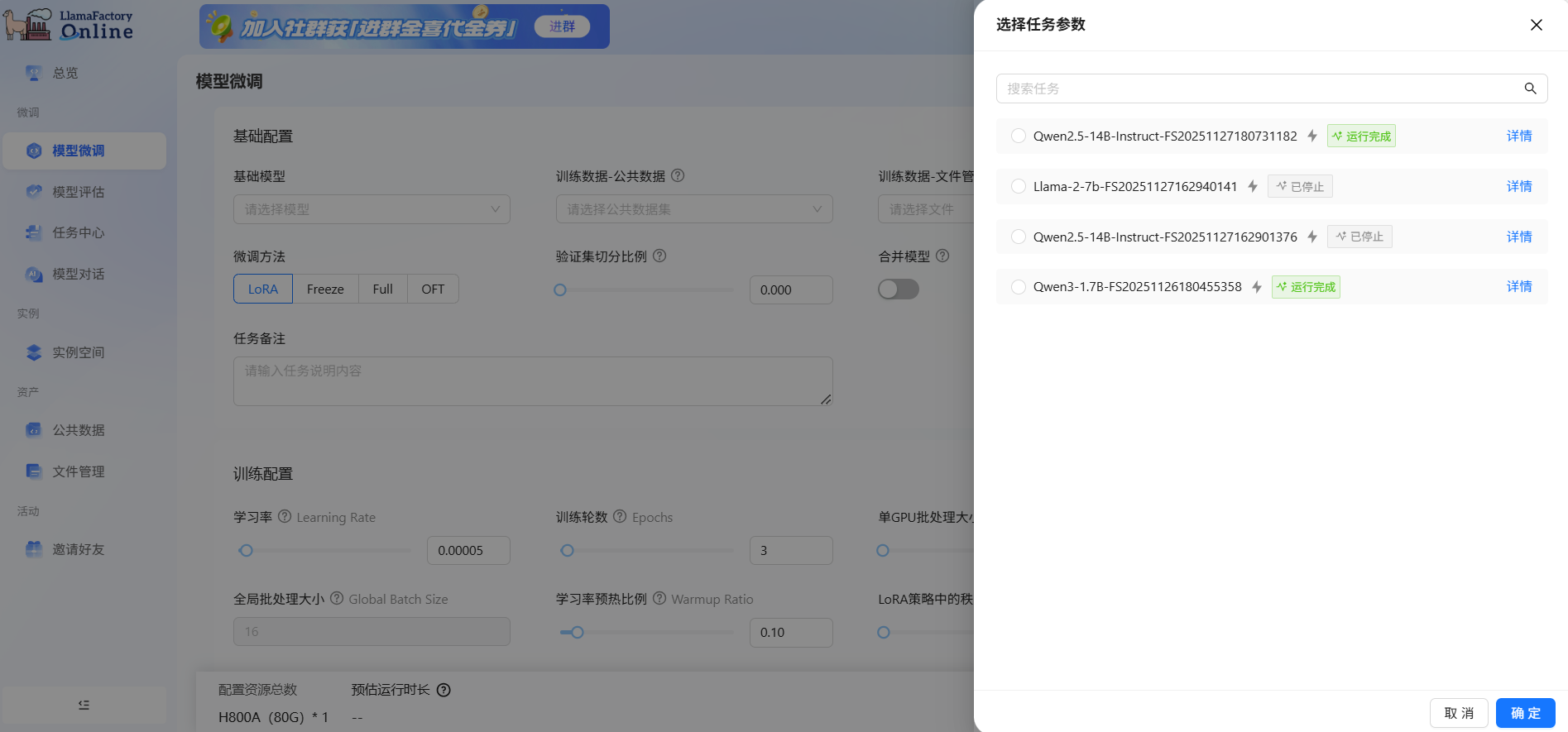Click the 任务中心 sidebar icon

(34, 232)
